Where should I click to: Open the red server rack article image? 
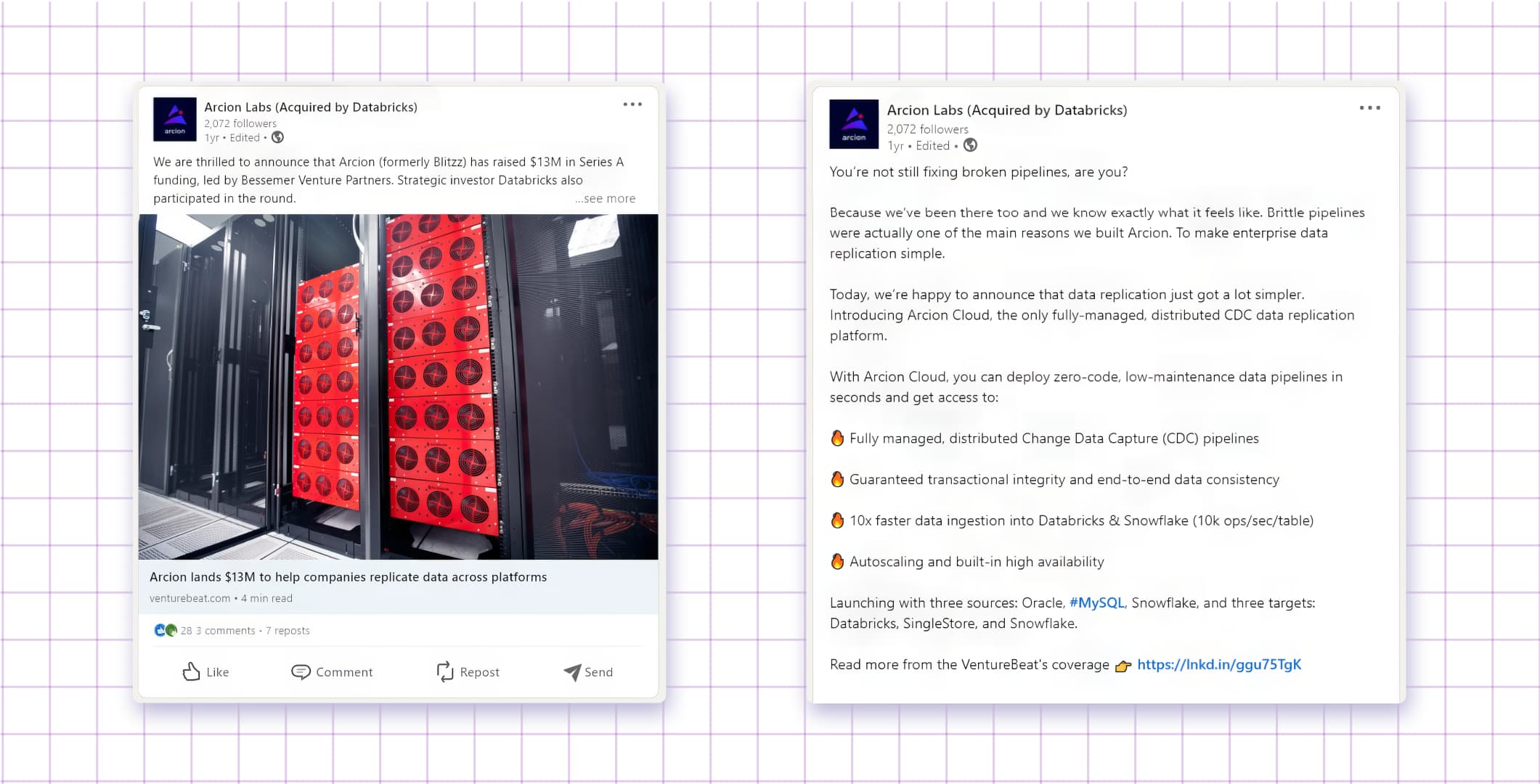[x=398, y=386]
